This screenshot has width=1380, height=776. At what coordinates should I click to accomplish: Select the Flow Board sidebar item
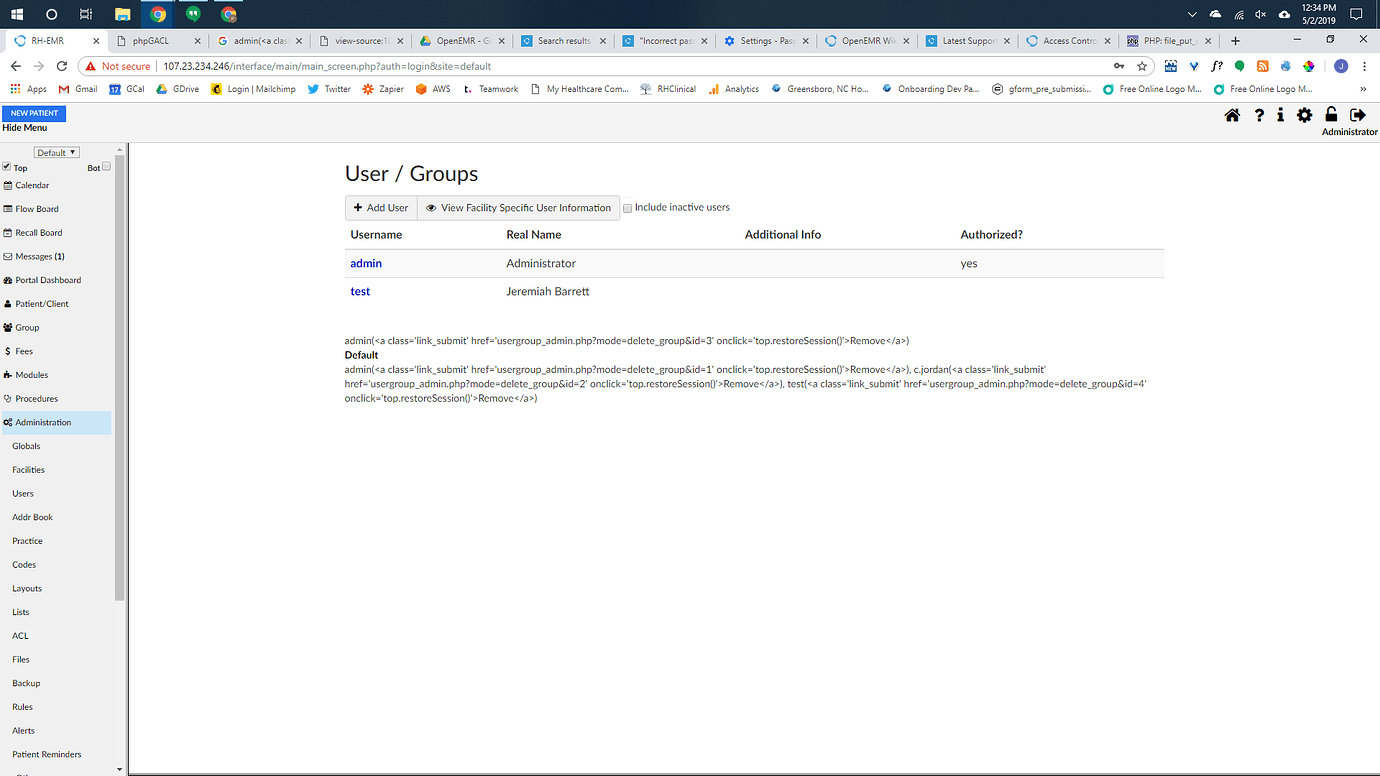tap(38, 208)
